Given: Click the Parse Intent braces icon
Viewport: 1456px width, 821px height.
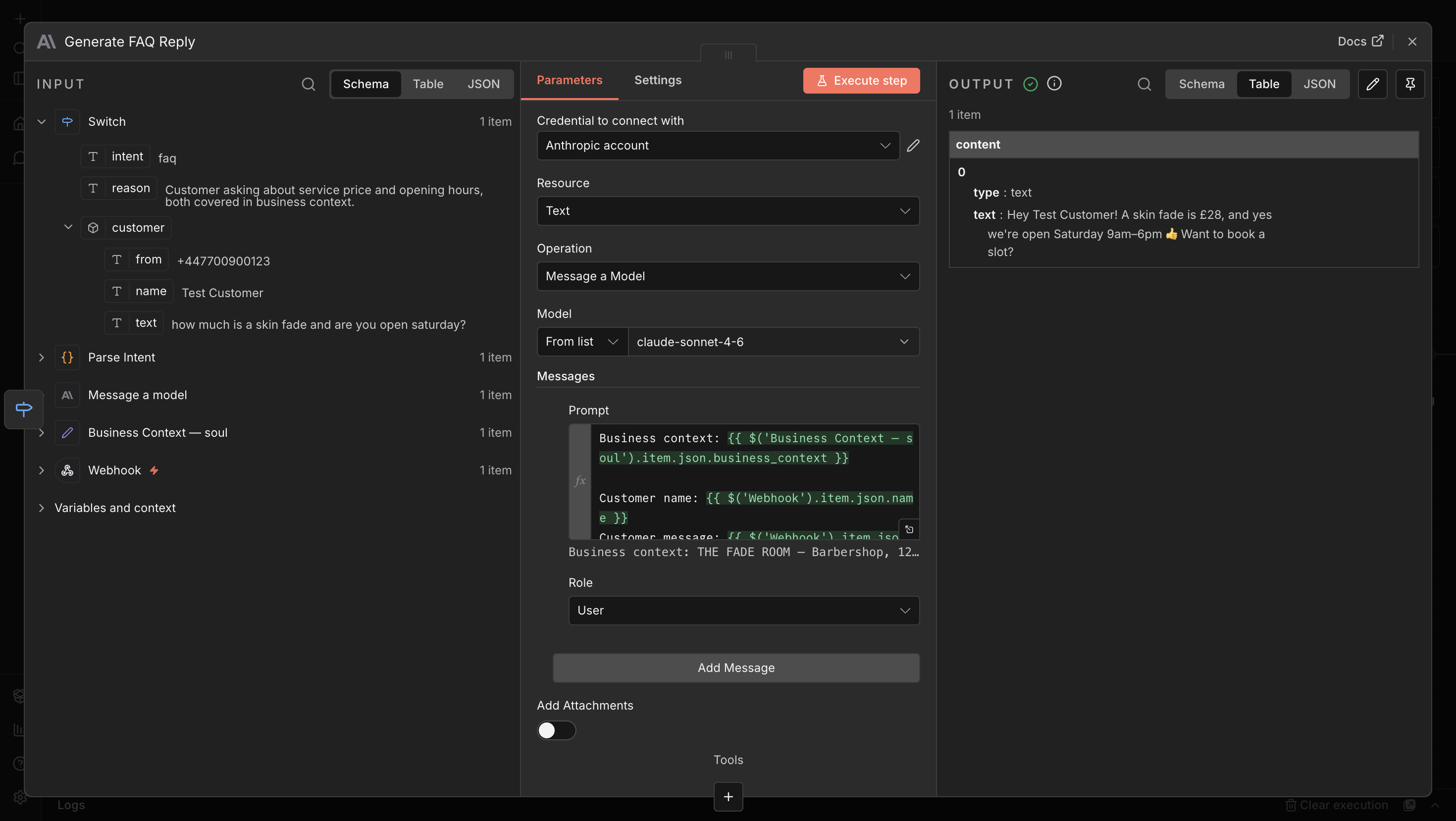Looking at the screenshot, I should pyautogui.click(x=67, y=357).
